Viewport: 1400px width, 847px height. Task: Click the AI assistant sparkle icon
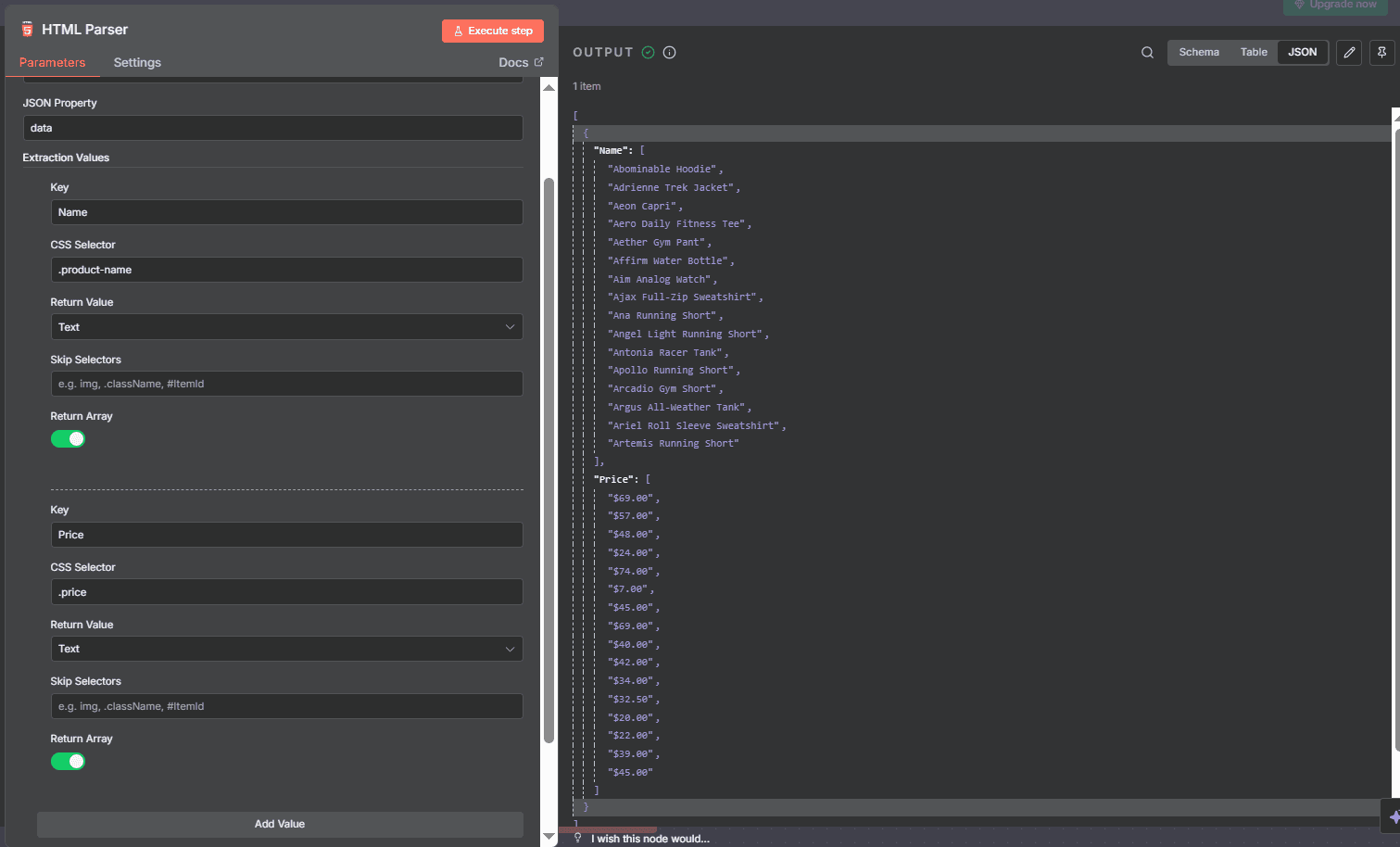[x=1394, y=816]
